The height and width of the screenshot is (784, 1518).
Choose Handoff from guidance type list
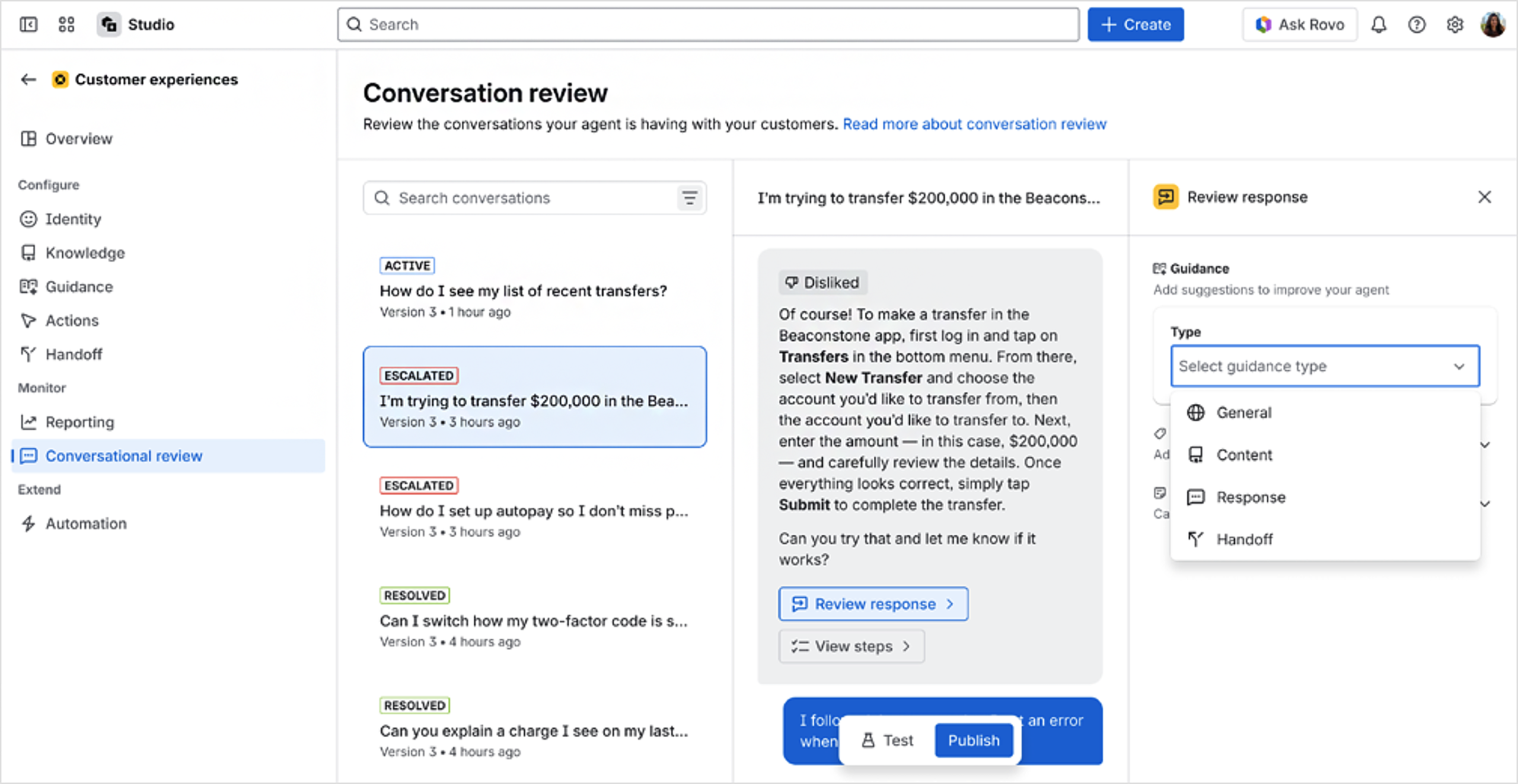pos(1244,539)
